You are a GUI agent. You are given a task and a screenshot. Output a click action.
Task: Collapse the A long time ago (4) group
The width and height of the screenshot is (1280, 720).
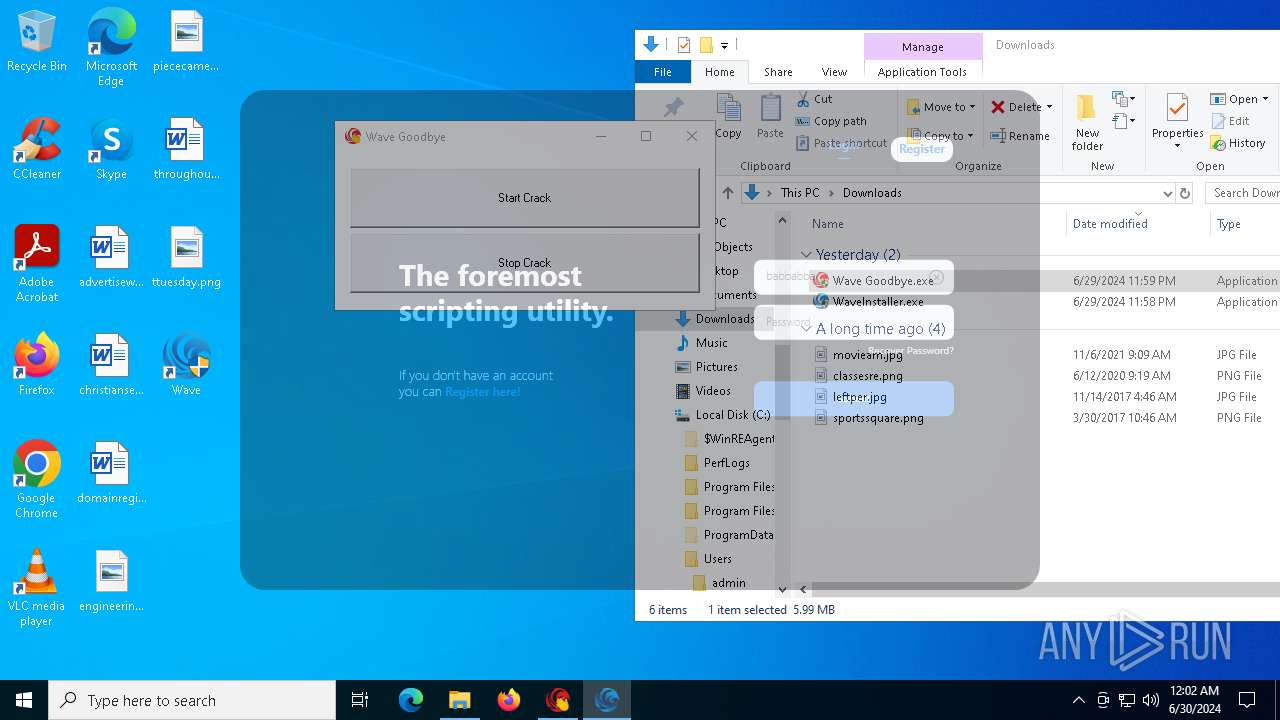[806, 329]
